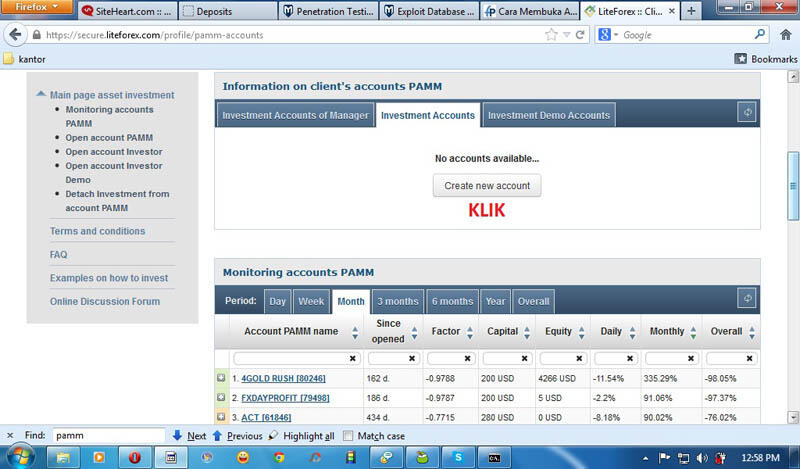Click the search magnifier in the Google box
This screenshot has width=800, height=469.
(760, 34)
